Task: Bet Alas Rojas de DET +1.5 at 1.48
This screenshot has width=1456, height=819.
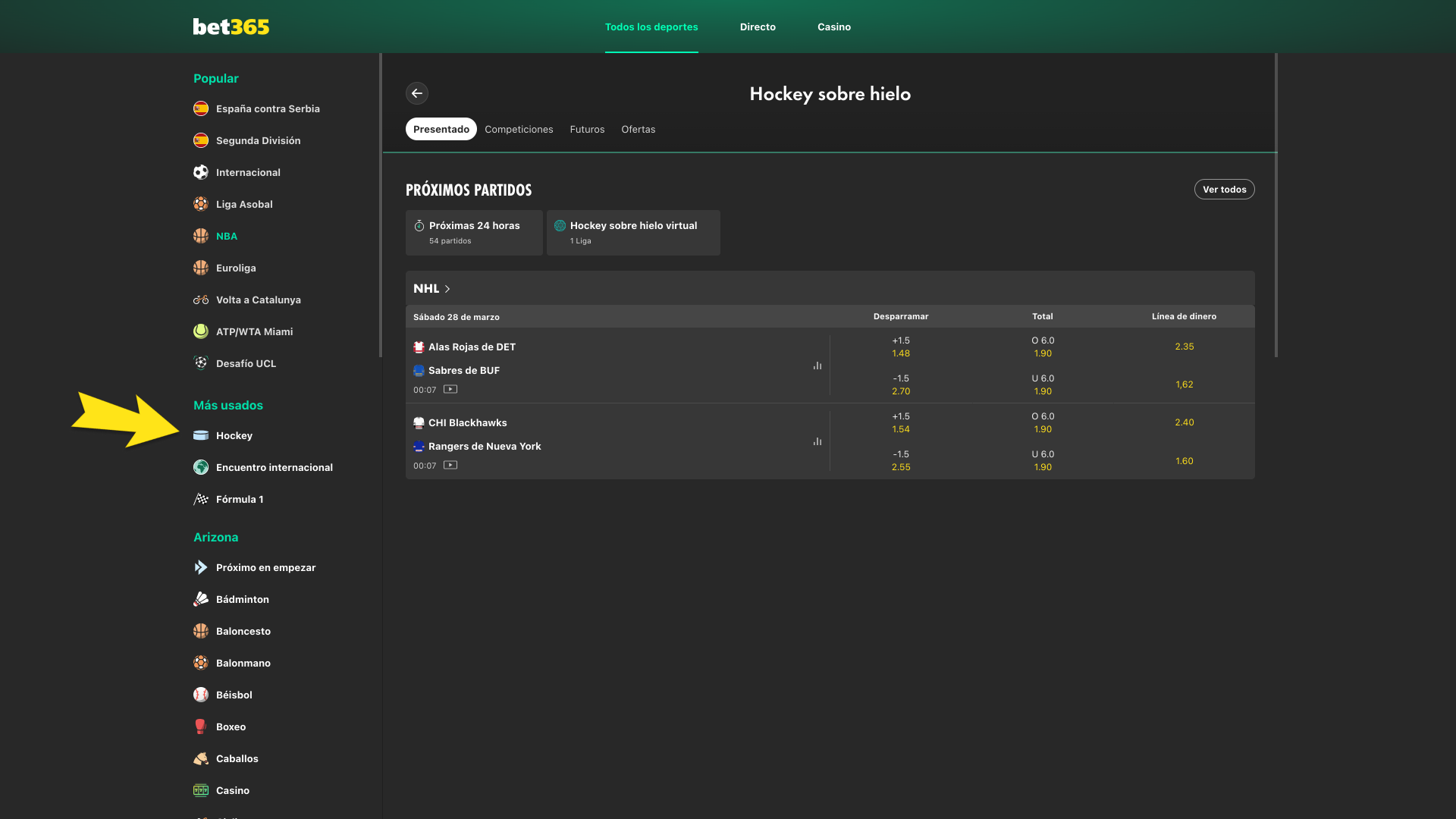Action: pos(901,347)
